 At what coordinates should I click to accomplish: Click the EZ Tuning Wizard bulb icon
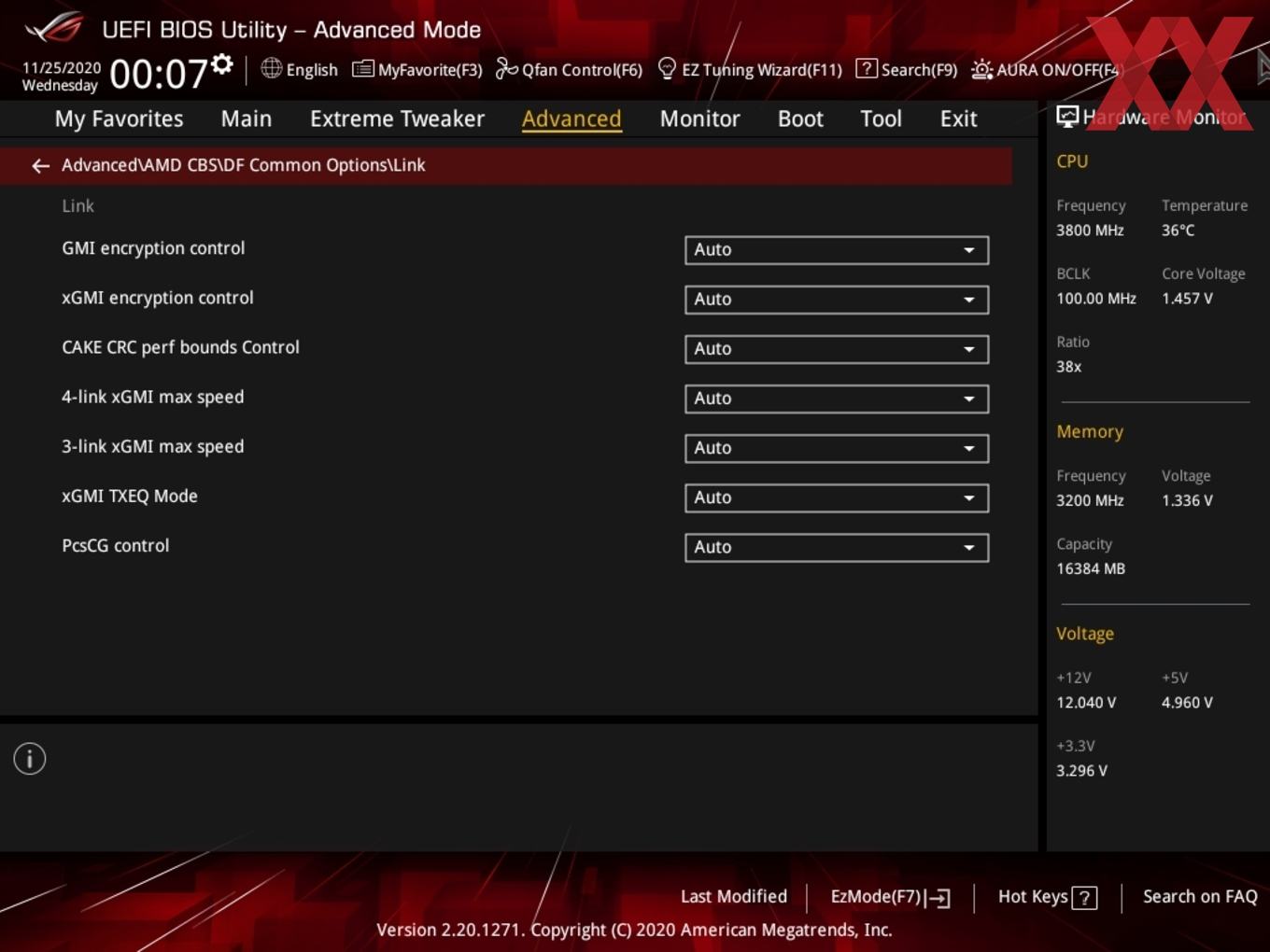[667, 68]
